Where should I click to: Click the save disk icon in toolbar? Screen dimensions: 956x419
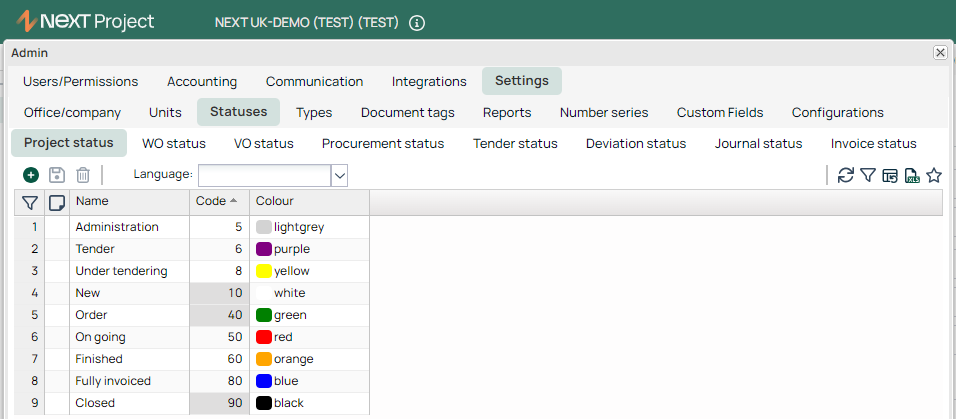57,176
